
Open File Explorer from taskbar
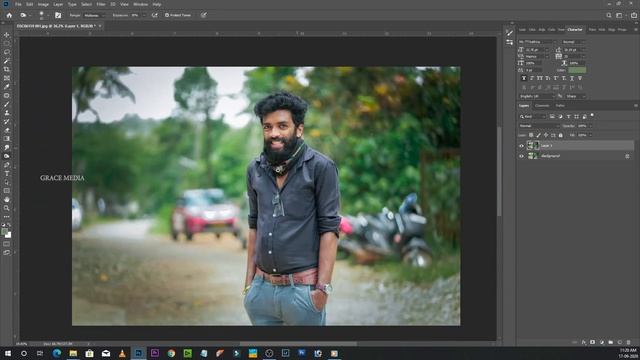coord(73,353)
